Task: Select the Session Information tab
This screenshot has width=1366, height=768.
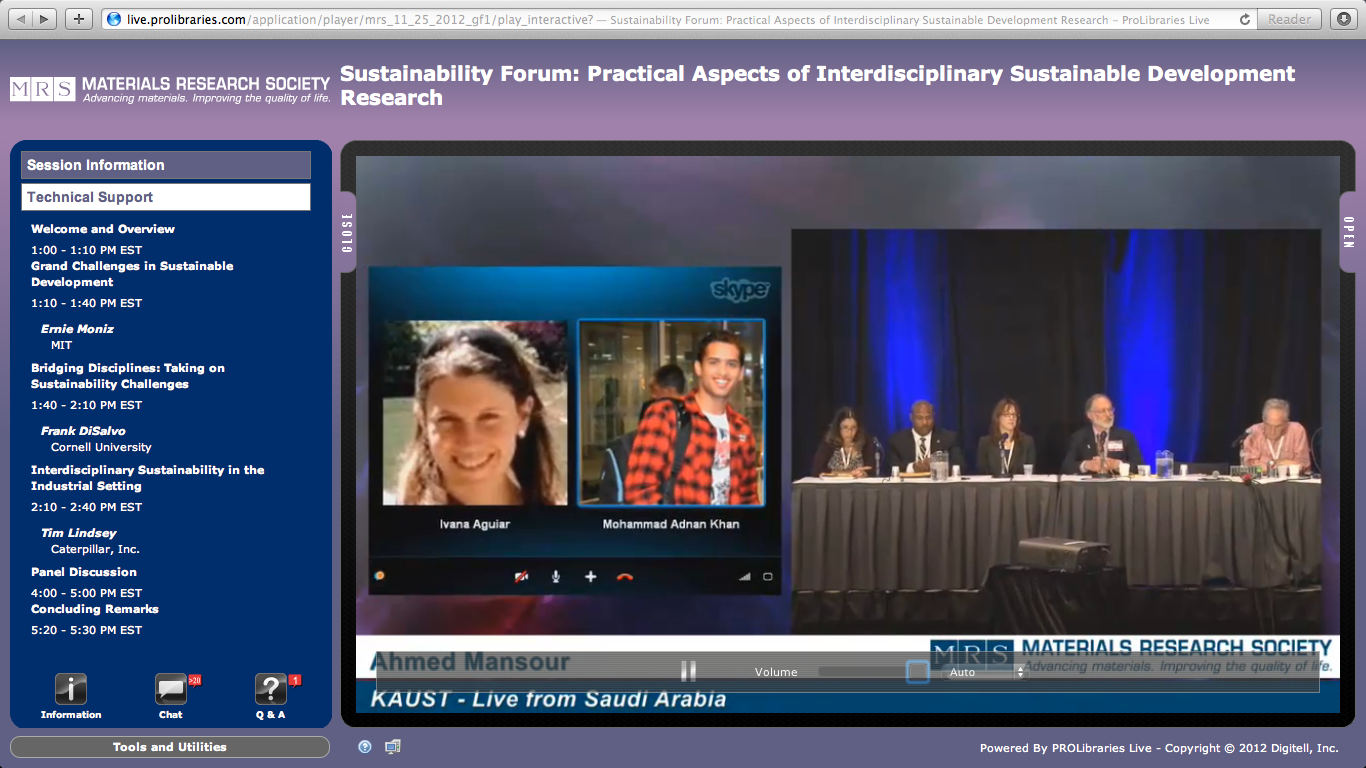Action: pyautogui.click(x=166, y=165)
